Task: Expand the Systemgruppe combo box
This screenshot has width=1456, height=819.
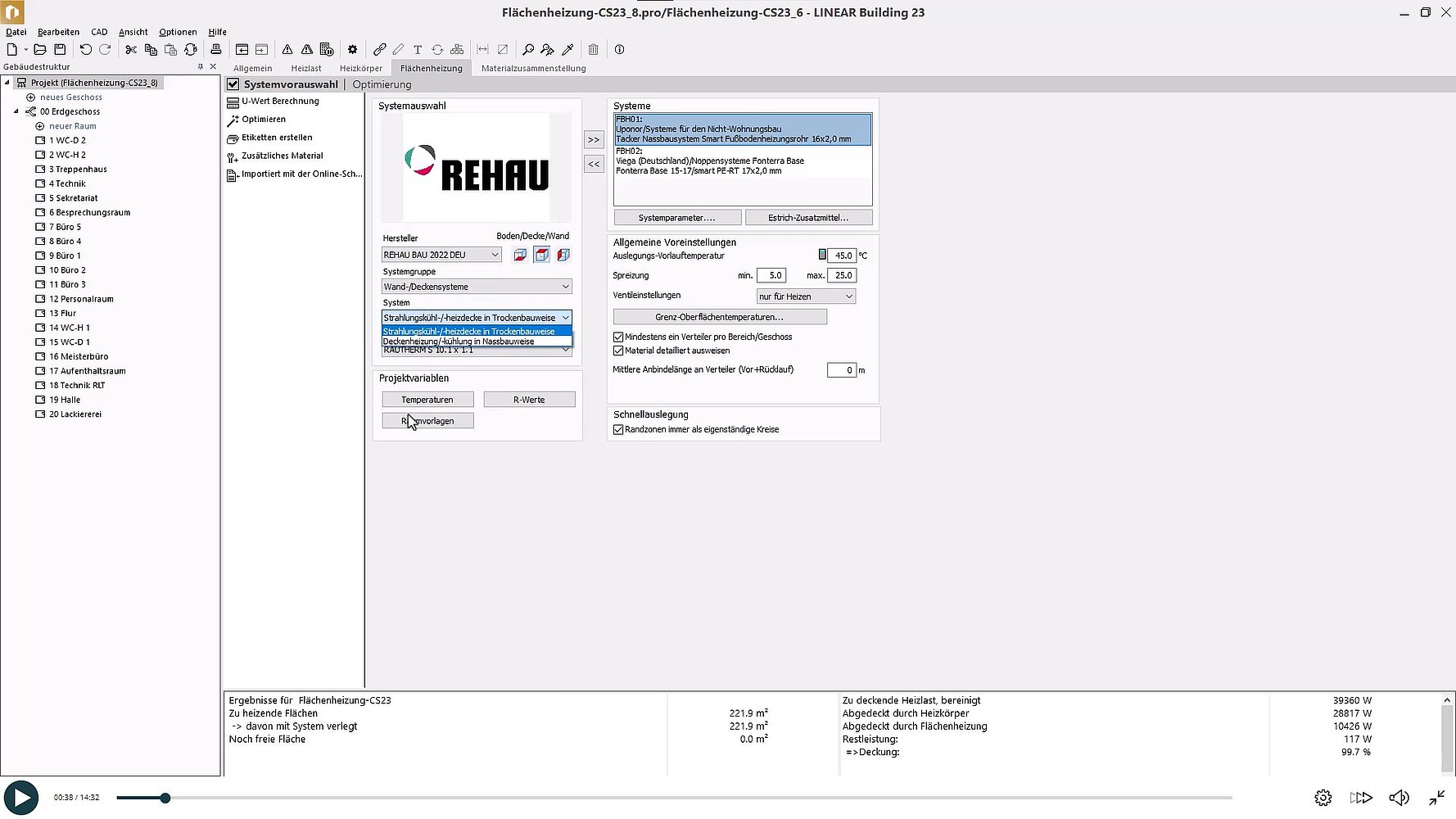Action: coord(477,287)
